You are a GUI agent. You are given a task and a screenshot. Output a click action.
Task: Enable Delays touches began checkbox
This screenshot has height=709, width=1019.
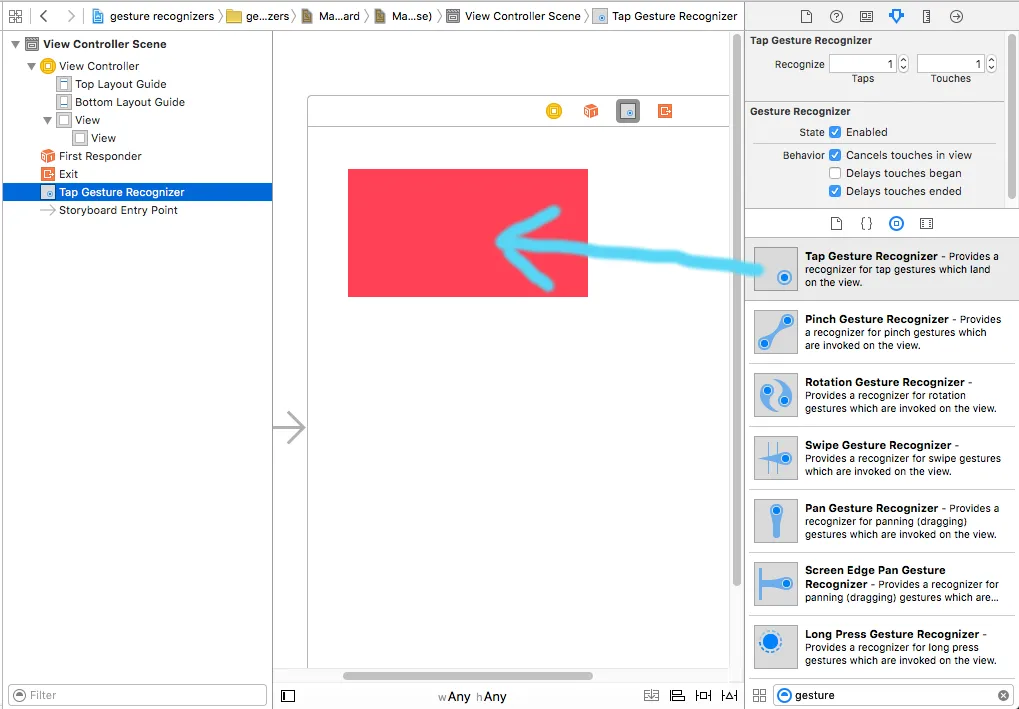click(x=835, y=174)
